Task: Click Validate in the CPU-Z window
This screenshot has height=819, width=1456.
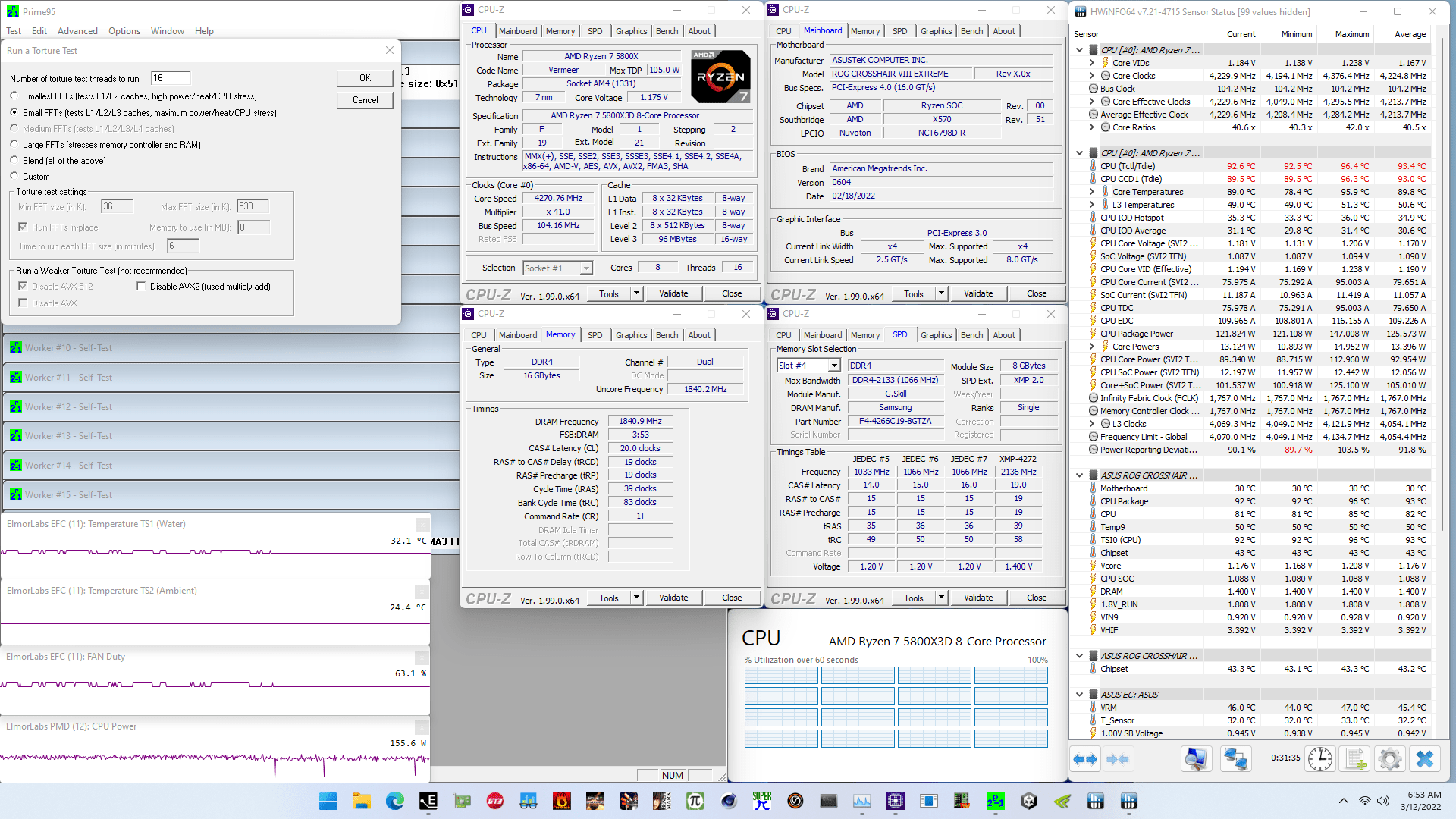Action: pos(673,293)
